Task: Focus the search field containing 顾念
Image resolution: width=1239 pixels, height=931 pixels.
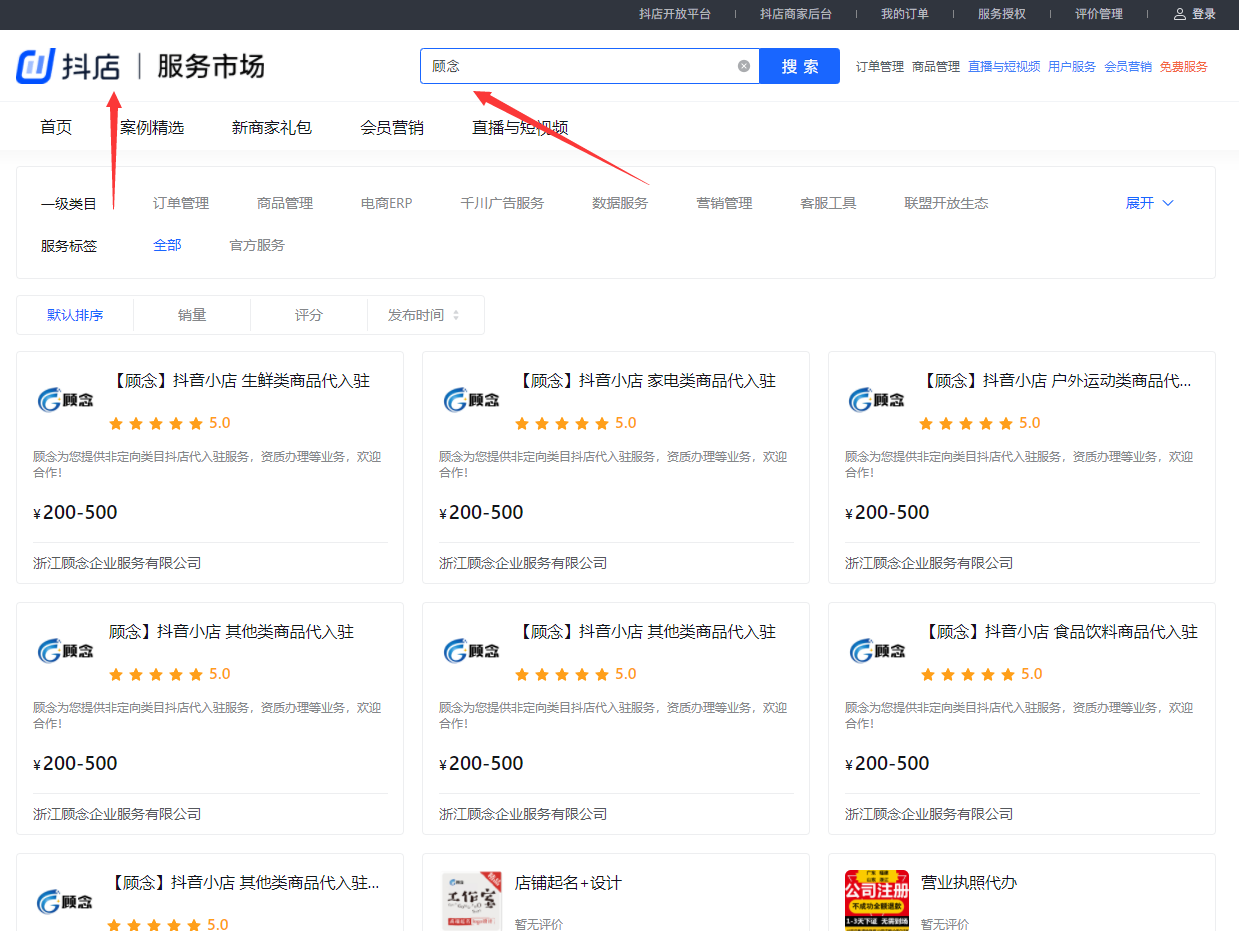Action: pyautogui.click(x=590, y=66)
